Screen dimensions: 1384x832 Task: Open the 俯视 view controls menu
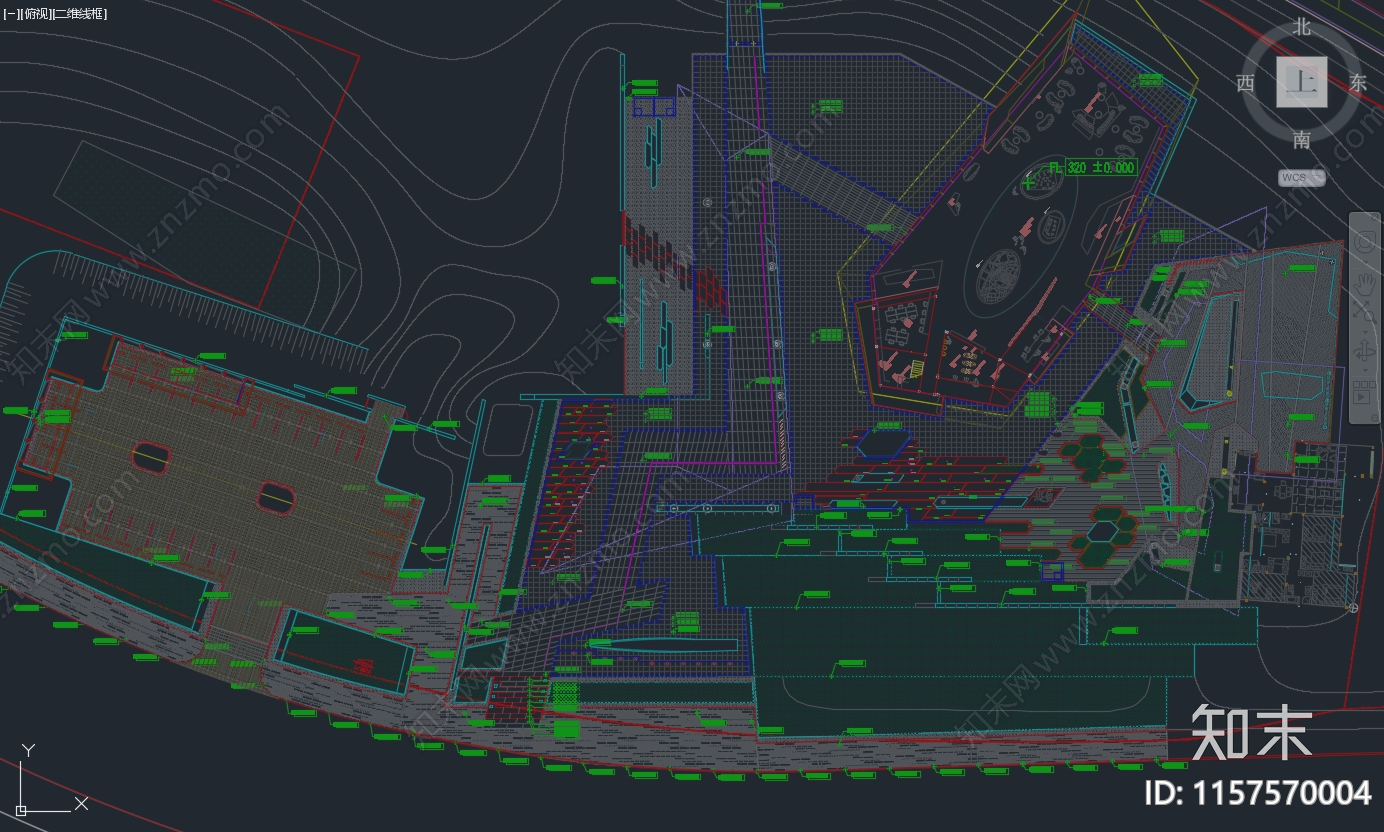pyautogui.click(x=35, y=14)
